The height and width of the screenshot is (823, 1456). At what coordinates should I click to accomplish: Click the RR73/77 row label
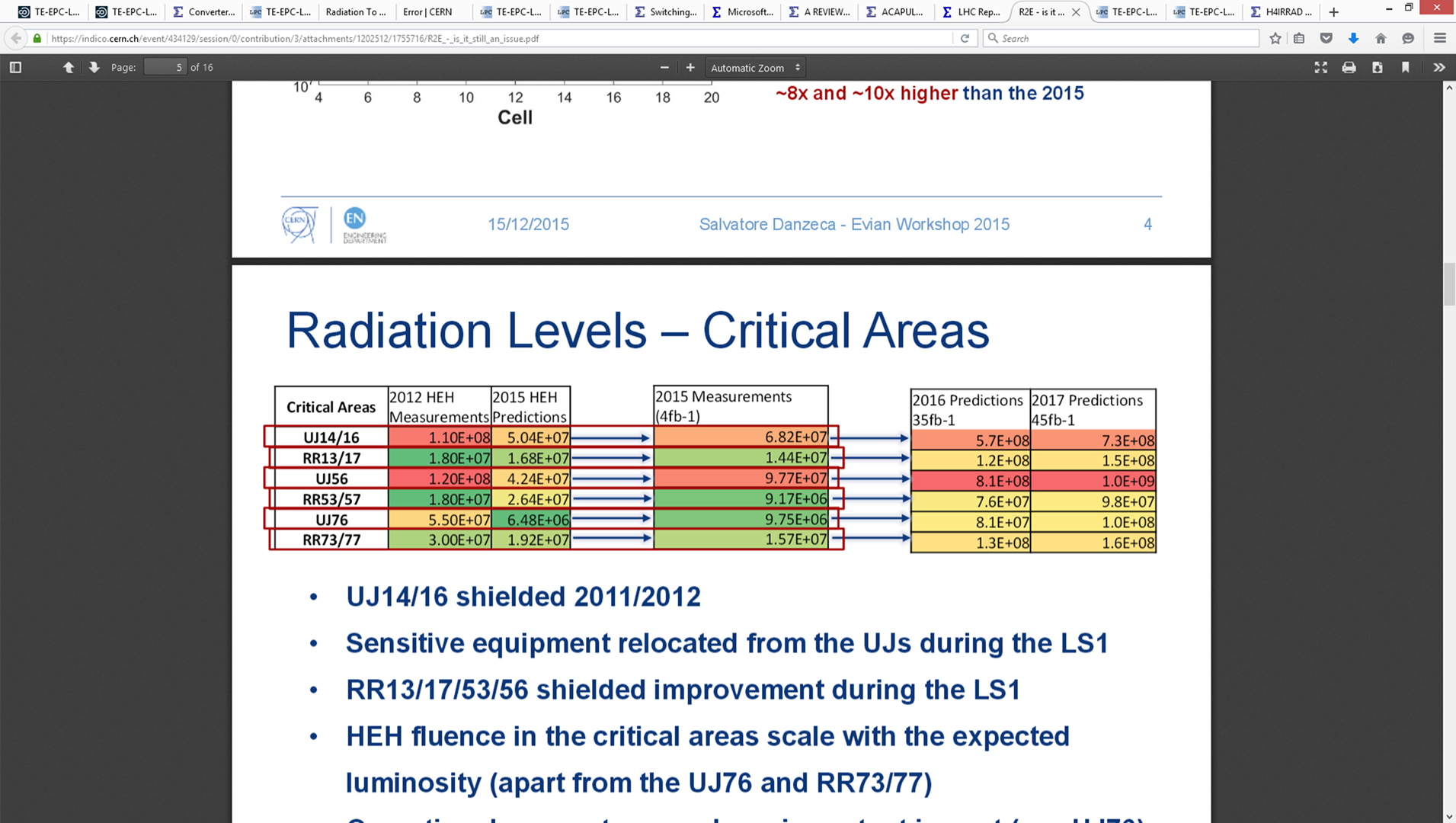tap(331, 540)
